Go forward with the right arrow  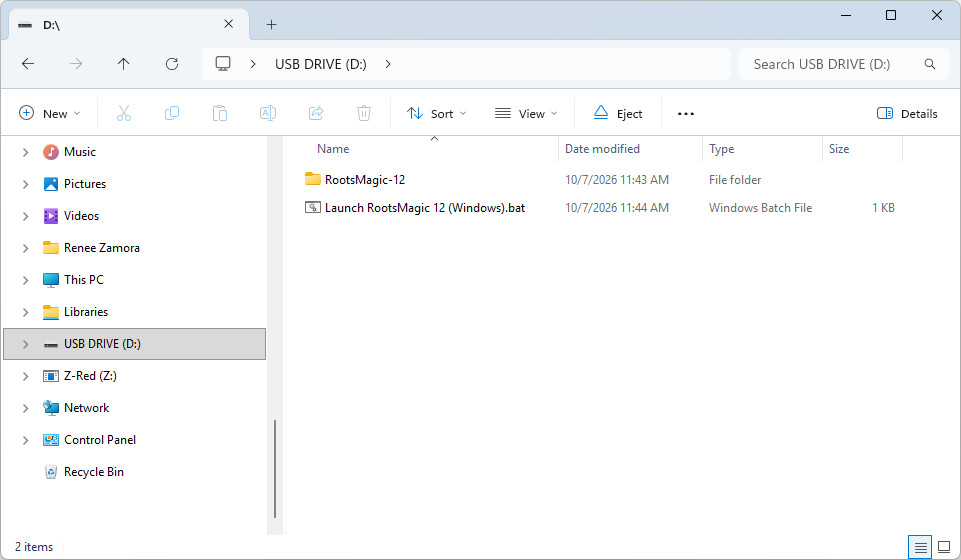76,64
